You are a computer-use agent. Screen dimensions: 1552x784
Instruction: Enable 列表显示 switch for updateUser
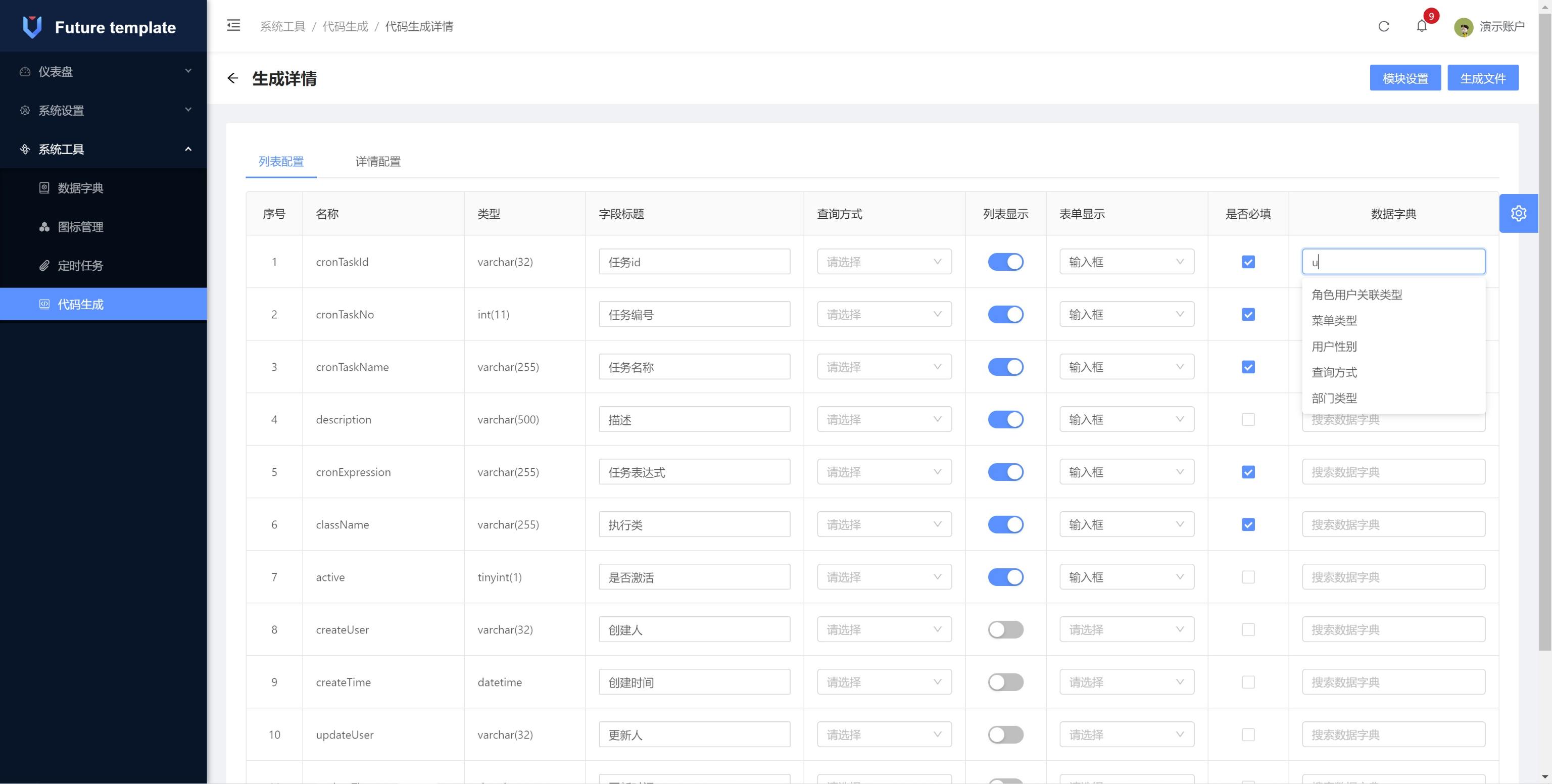(1005, 734)
